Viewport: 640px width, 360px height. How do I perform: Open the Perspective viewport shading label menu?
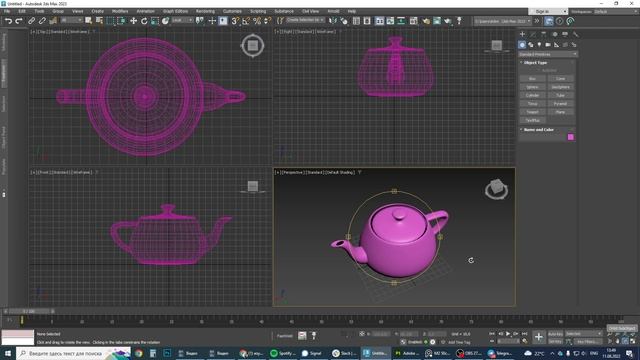(340, 172)
